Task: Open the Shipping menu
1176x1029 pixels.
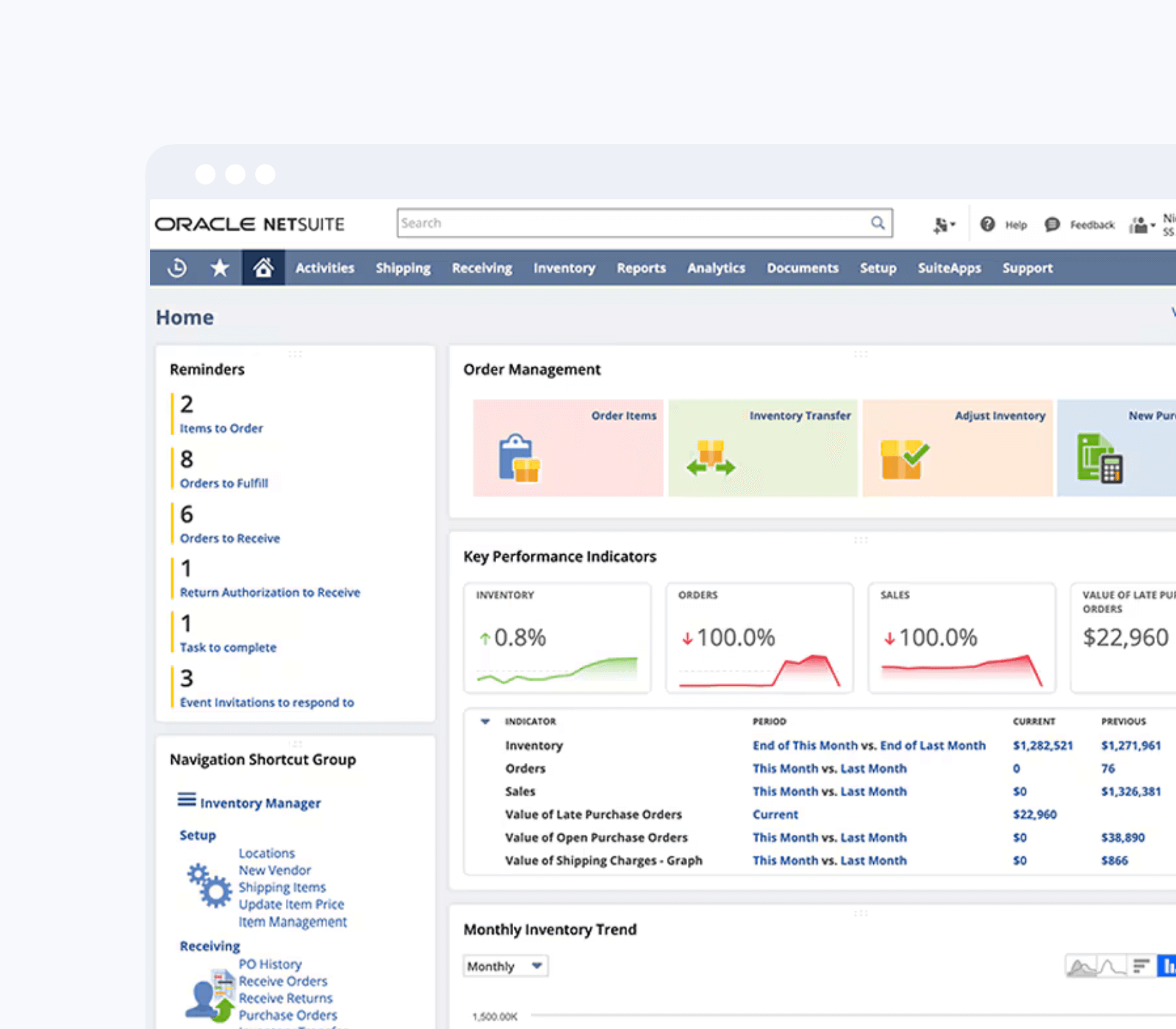Action: (x=403, y=268)
